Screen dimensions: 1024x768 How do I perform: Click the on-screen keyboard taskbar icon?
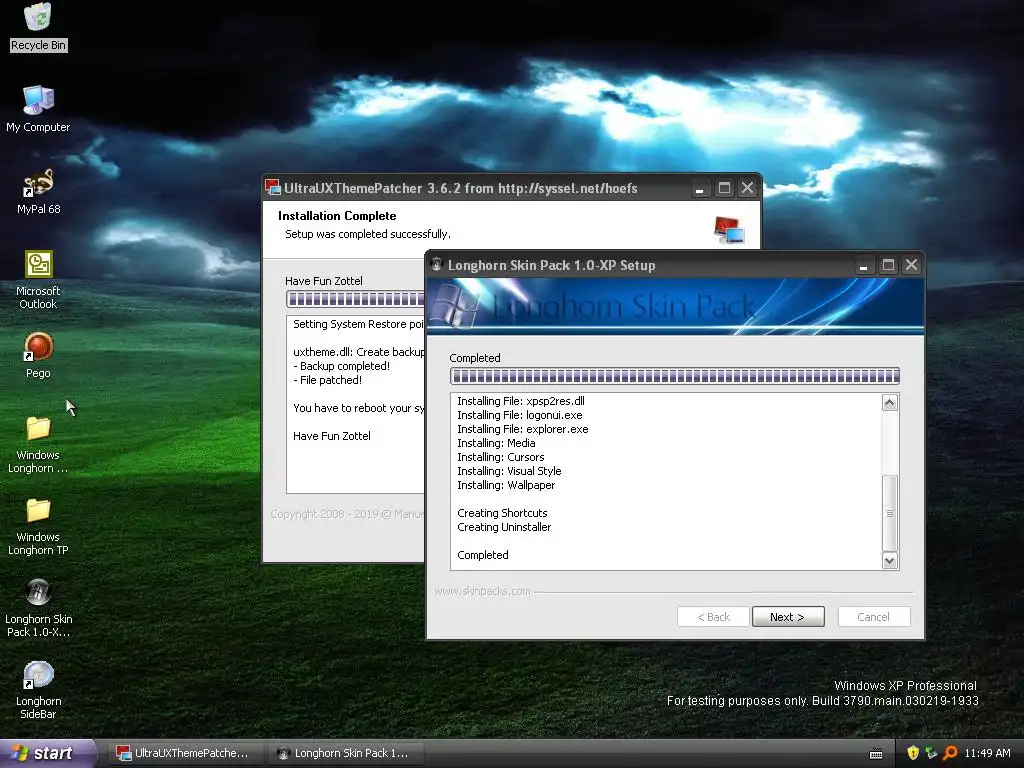[876, 754]
